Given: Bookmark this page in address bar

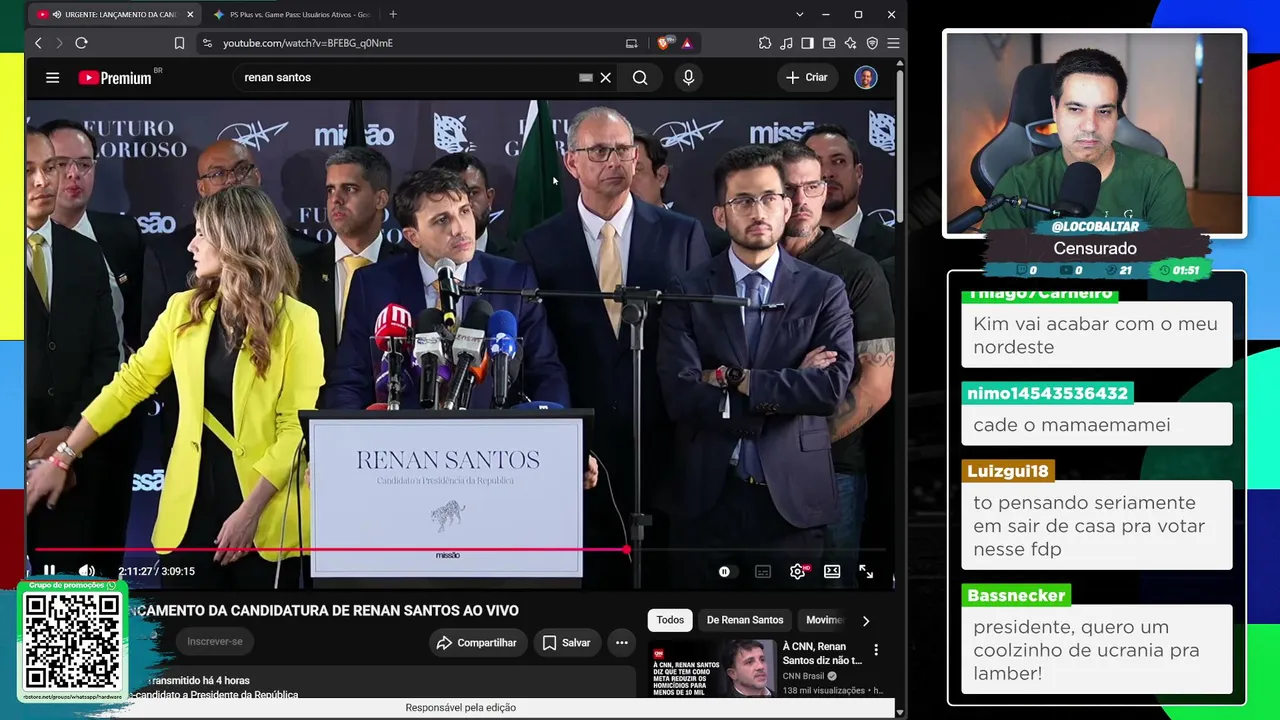Looking at the screenshot, I should (x=179, y=43).
